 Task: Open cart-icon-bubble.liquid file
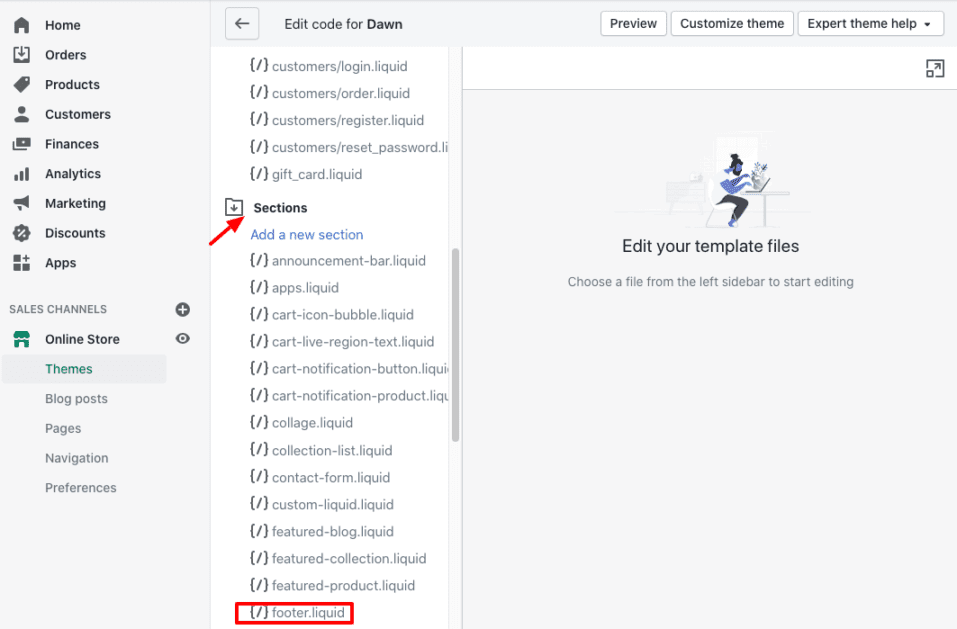tap(342, 315)
